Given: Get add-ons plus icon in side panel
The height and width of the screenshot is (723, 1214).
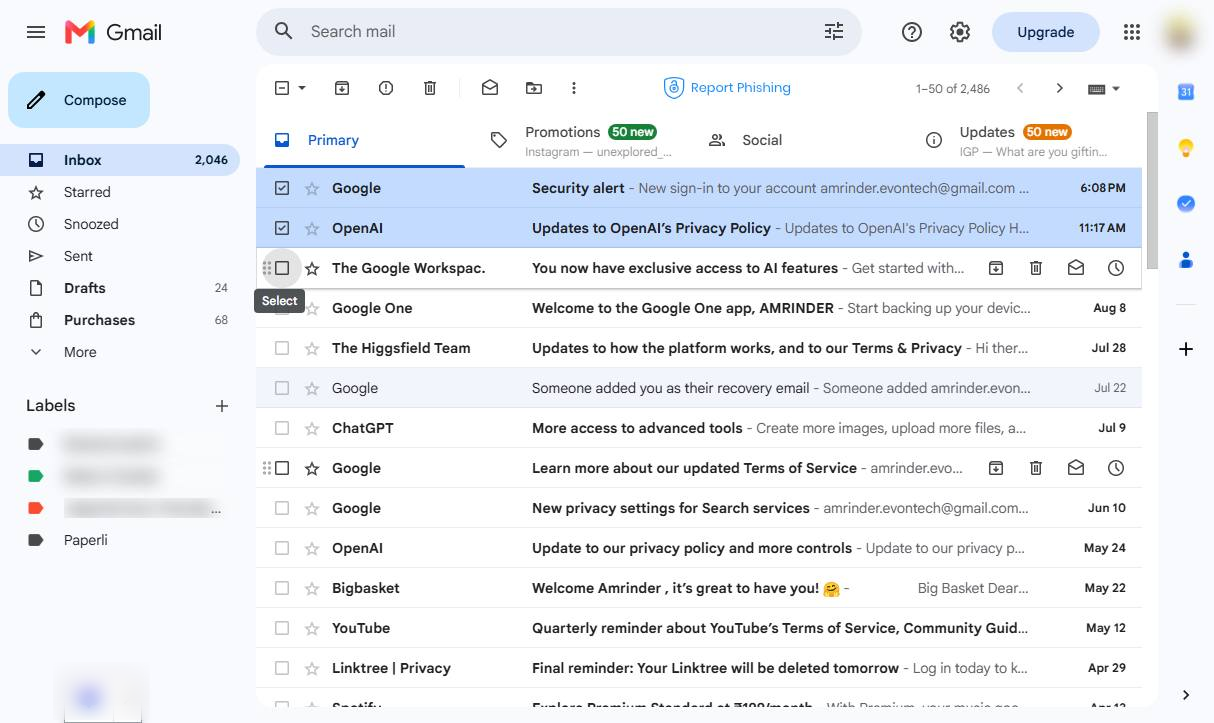Looking at the screenshot, I should tap(1186, 349).
